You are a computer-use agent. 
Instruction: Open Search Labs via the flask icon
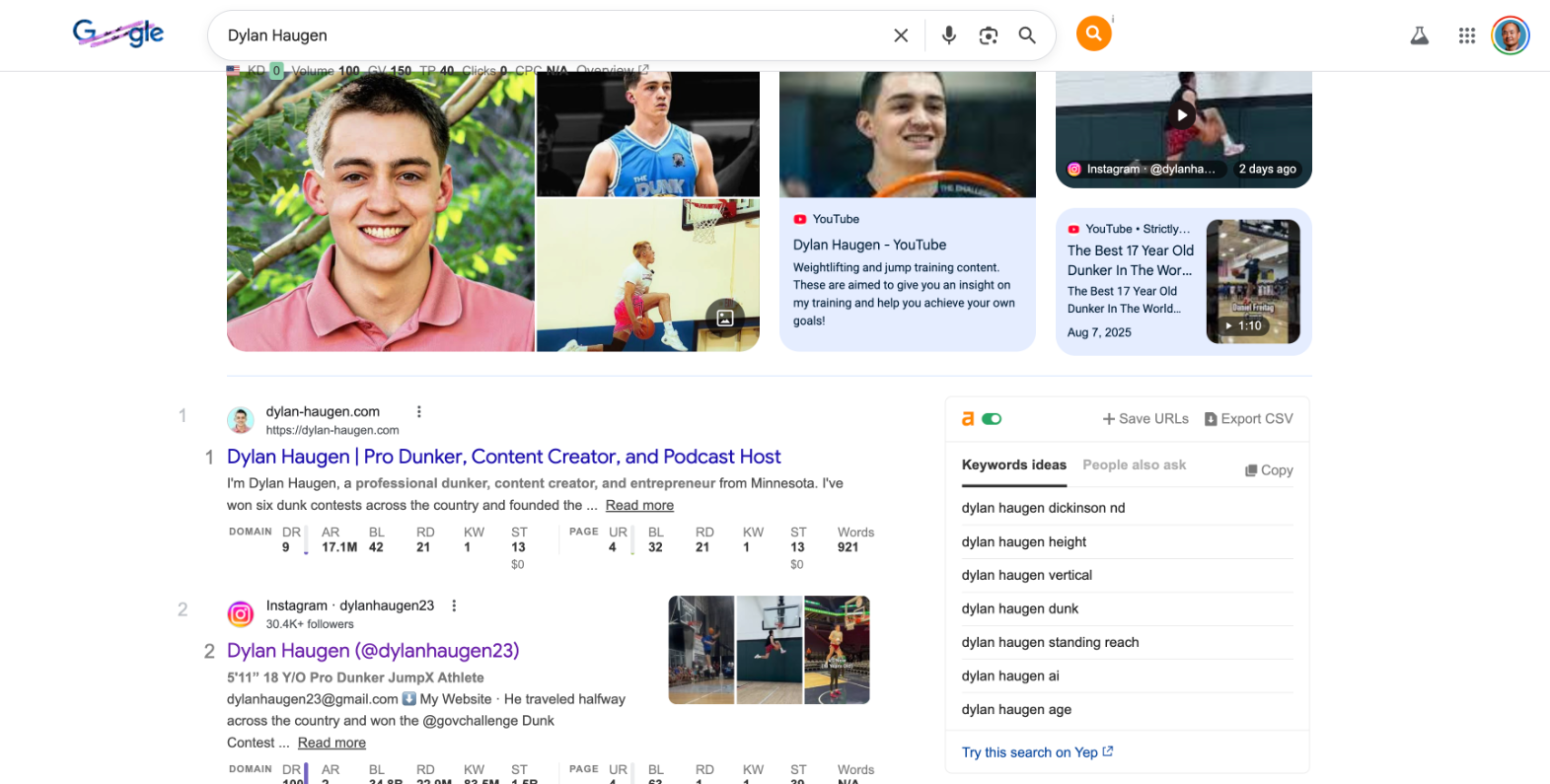pyautogui.click(x=1420, y=33)
